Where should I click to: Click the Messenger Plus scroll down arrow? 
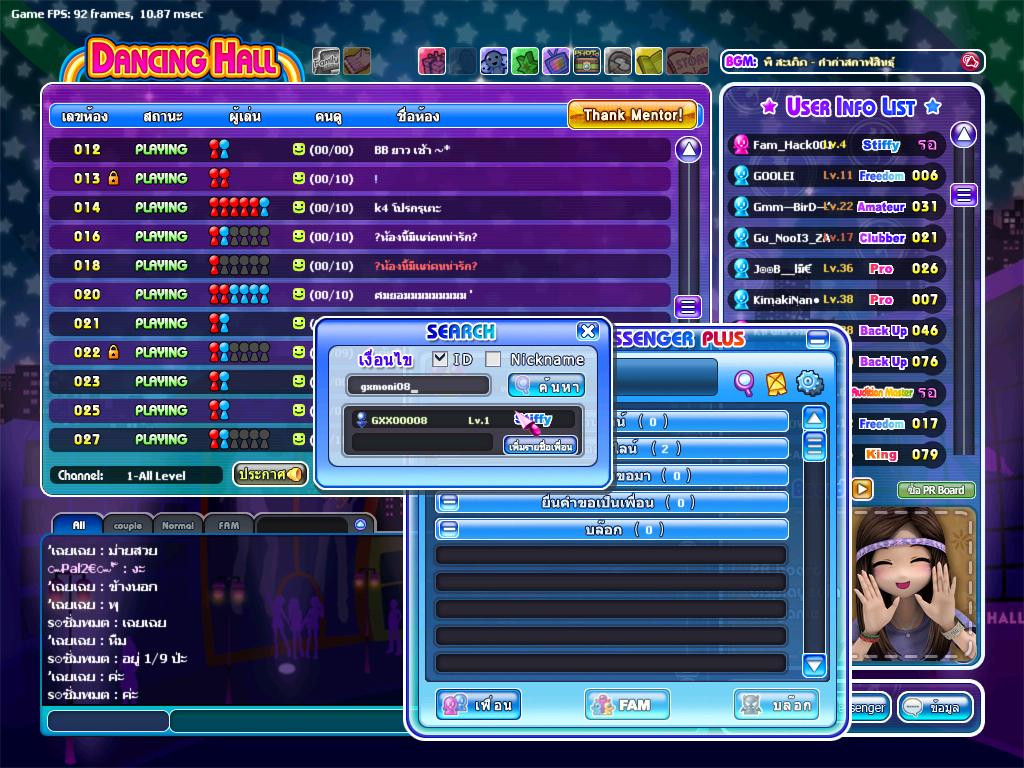814,665
